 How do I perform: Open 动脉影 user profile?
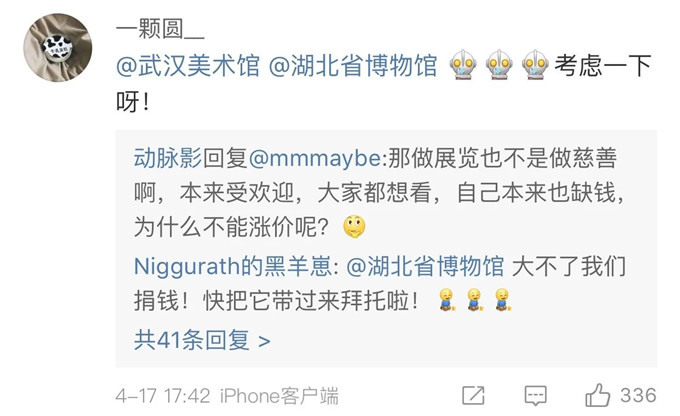click(168, 158)
